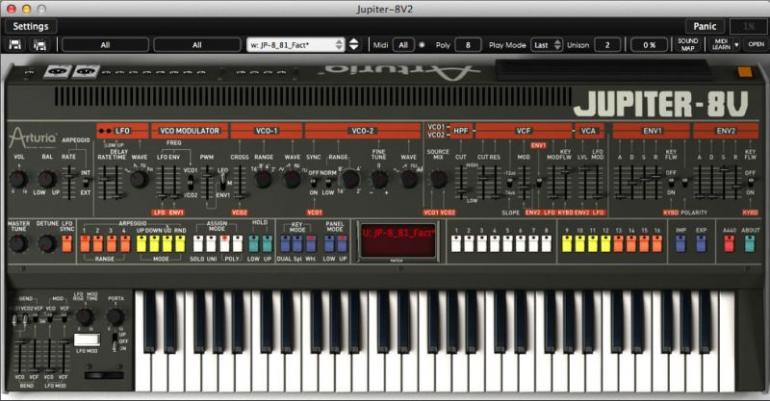The height and width of the screenshot is (401, 770).
Task: Open the Settings menu
Action: 30,27
